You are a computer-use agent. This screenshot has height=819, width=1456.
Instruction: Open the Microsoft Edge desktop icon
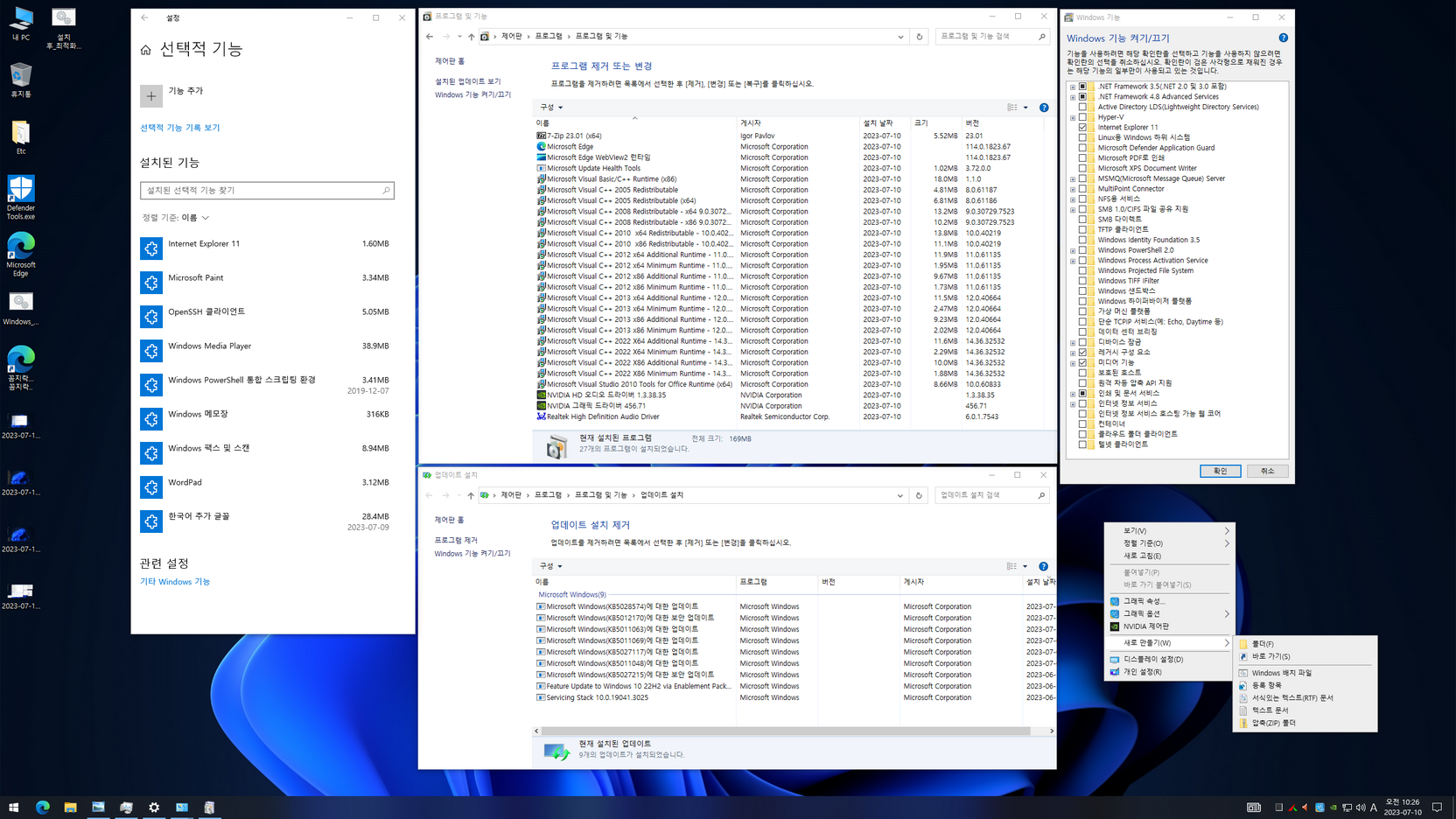coord(20,255)
